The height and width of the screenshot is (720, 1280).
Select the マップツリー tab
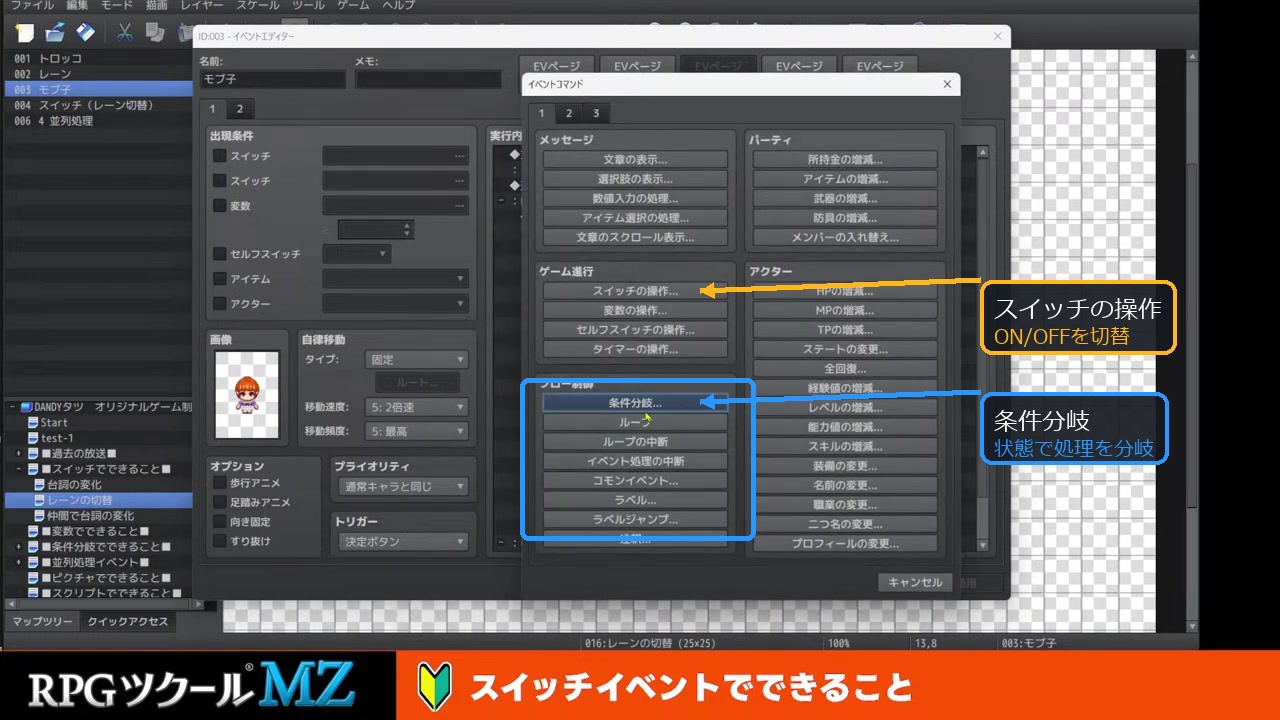pos(42,621)
